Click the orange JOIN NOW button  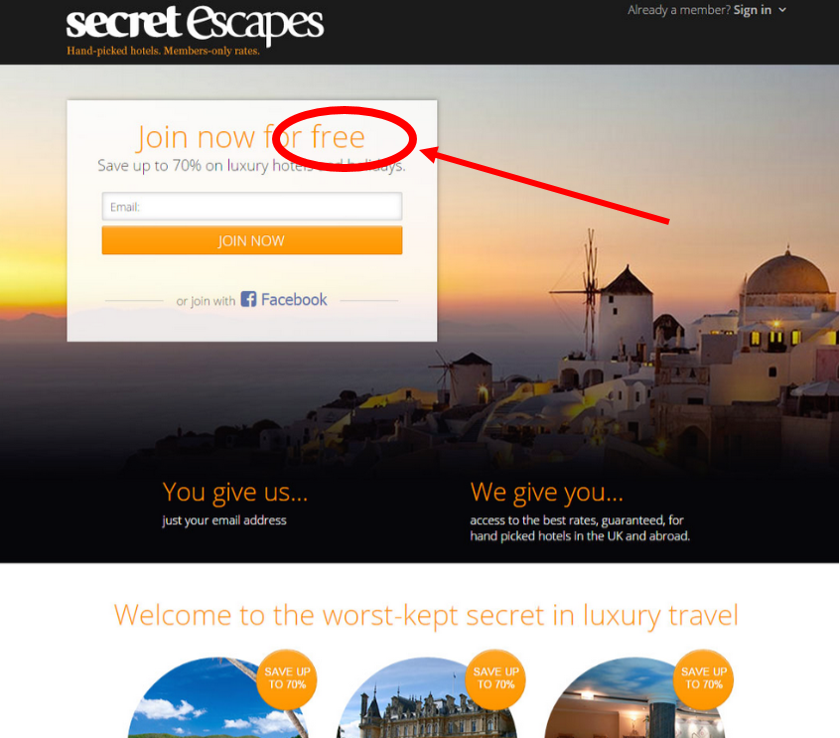tap(252, 240)
